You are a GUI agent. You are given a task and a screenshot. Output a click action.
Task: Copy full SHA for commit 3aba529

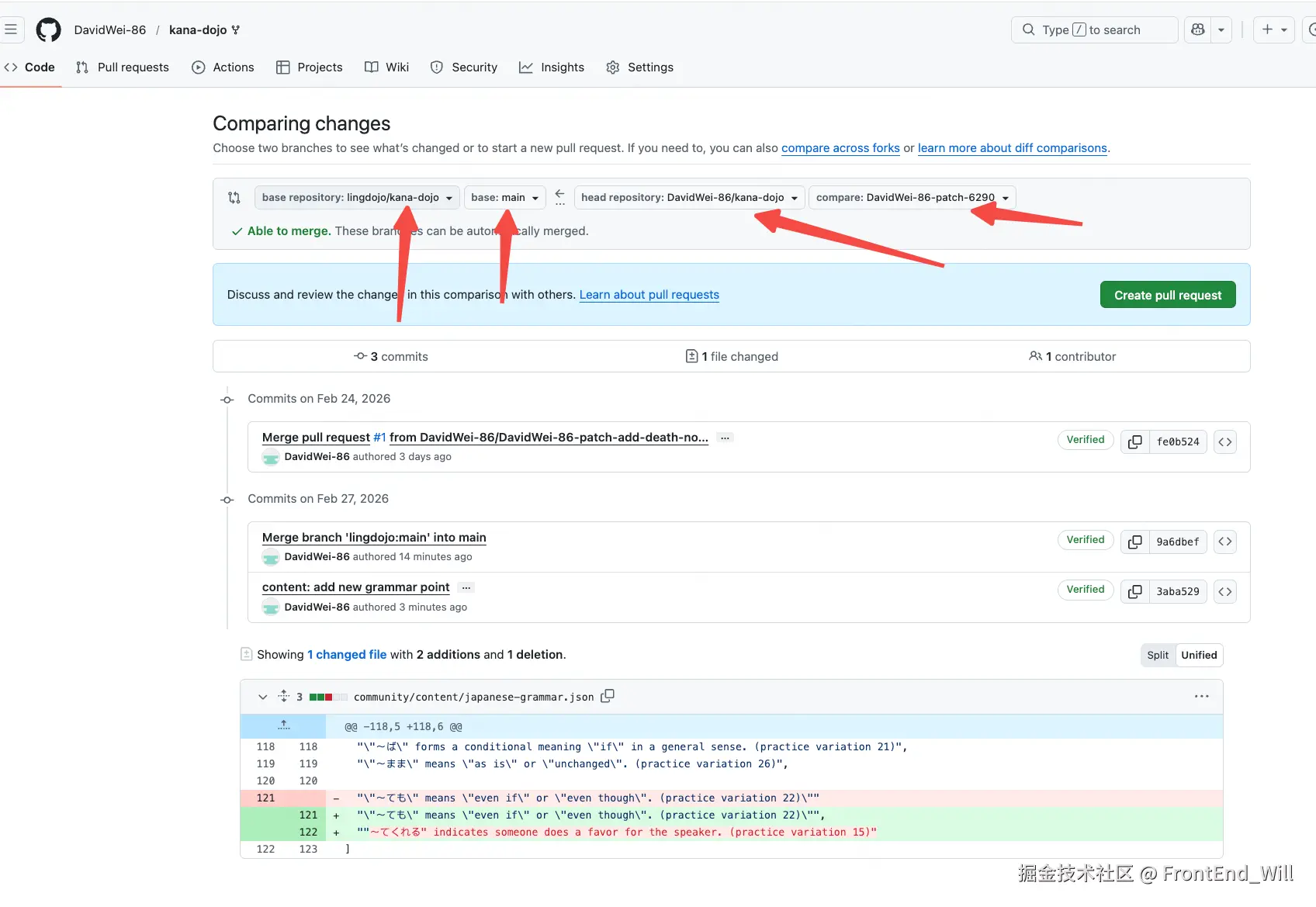[1135, 591]
